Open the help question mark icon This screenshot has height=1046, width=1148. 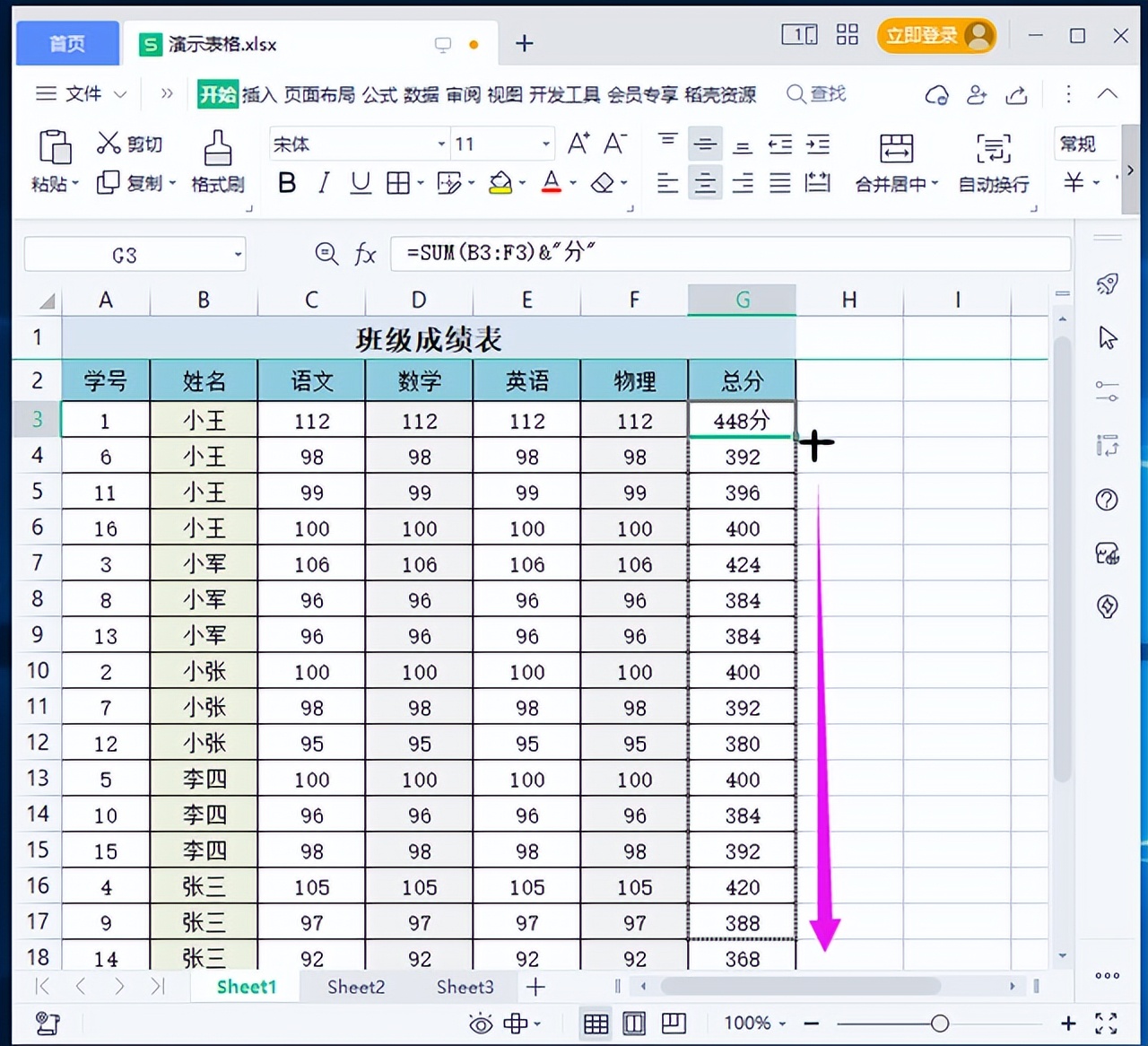click(x=1109, y=500)
